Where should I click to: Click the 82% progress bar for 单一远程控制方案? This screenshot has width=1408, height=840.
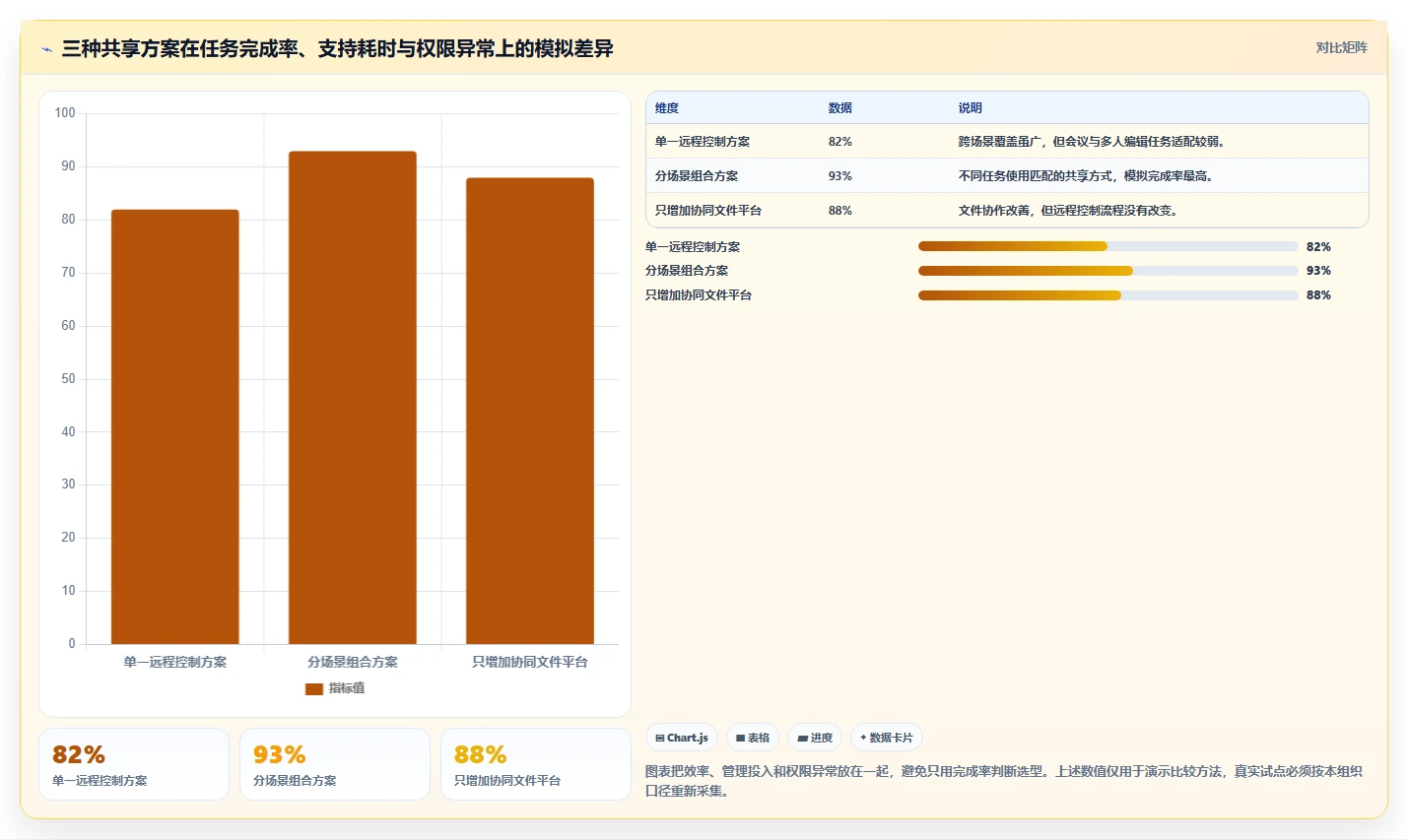click(x=1107, y=246)
